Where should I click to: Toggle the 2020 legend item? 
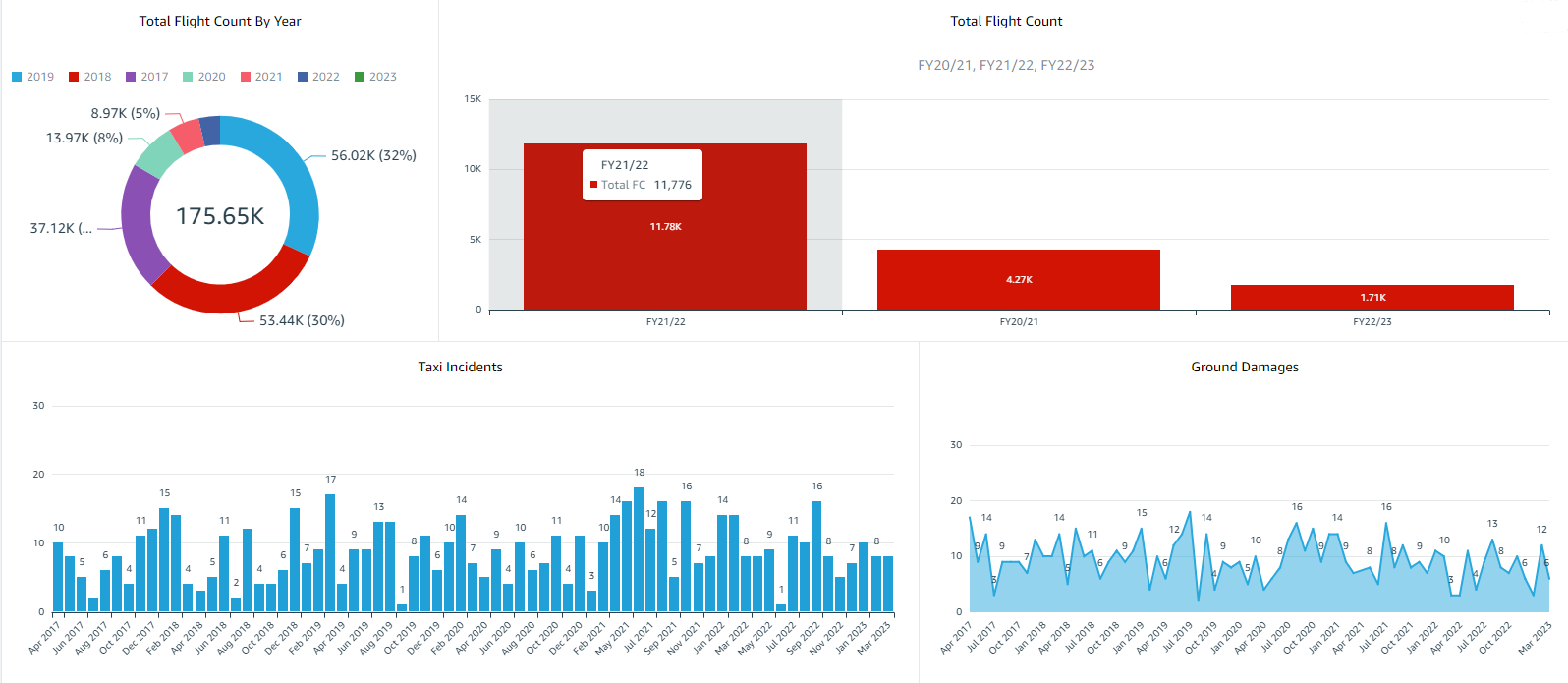[203, 77]
